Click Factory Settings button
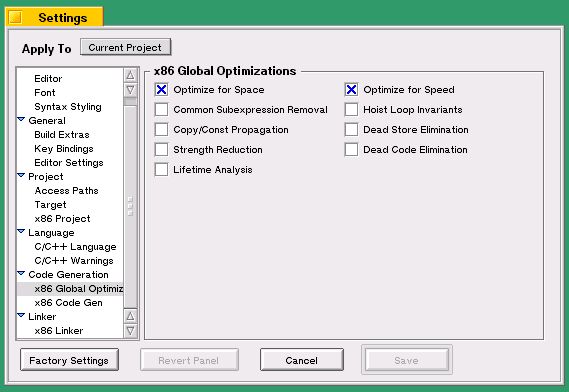Screen dimensions: 569x392 tap(69, 360)
